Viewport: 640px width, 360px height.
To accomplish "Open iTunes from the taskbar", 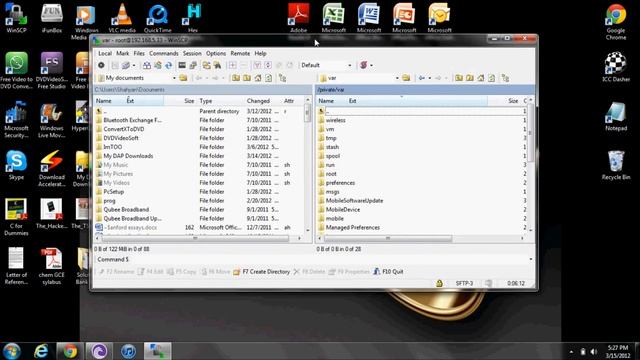I will pyautogui.click(x=128, y=351).
